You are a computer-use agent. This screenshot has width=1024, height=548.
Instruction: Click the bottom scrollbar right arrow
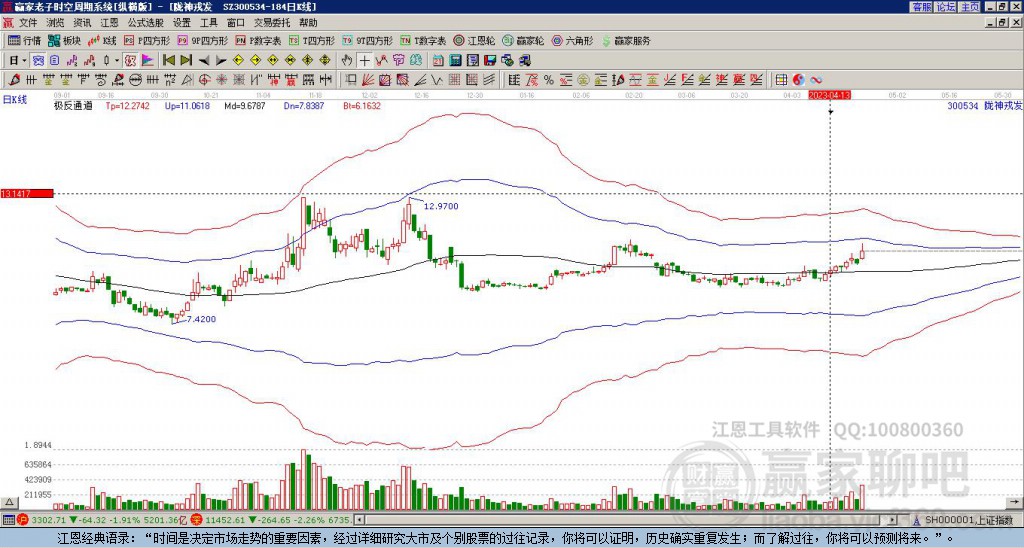893,520
